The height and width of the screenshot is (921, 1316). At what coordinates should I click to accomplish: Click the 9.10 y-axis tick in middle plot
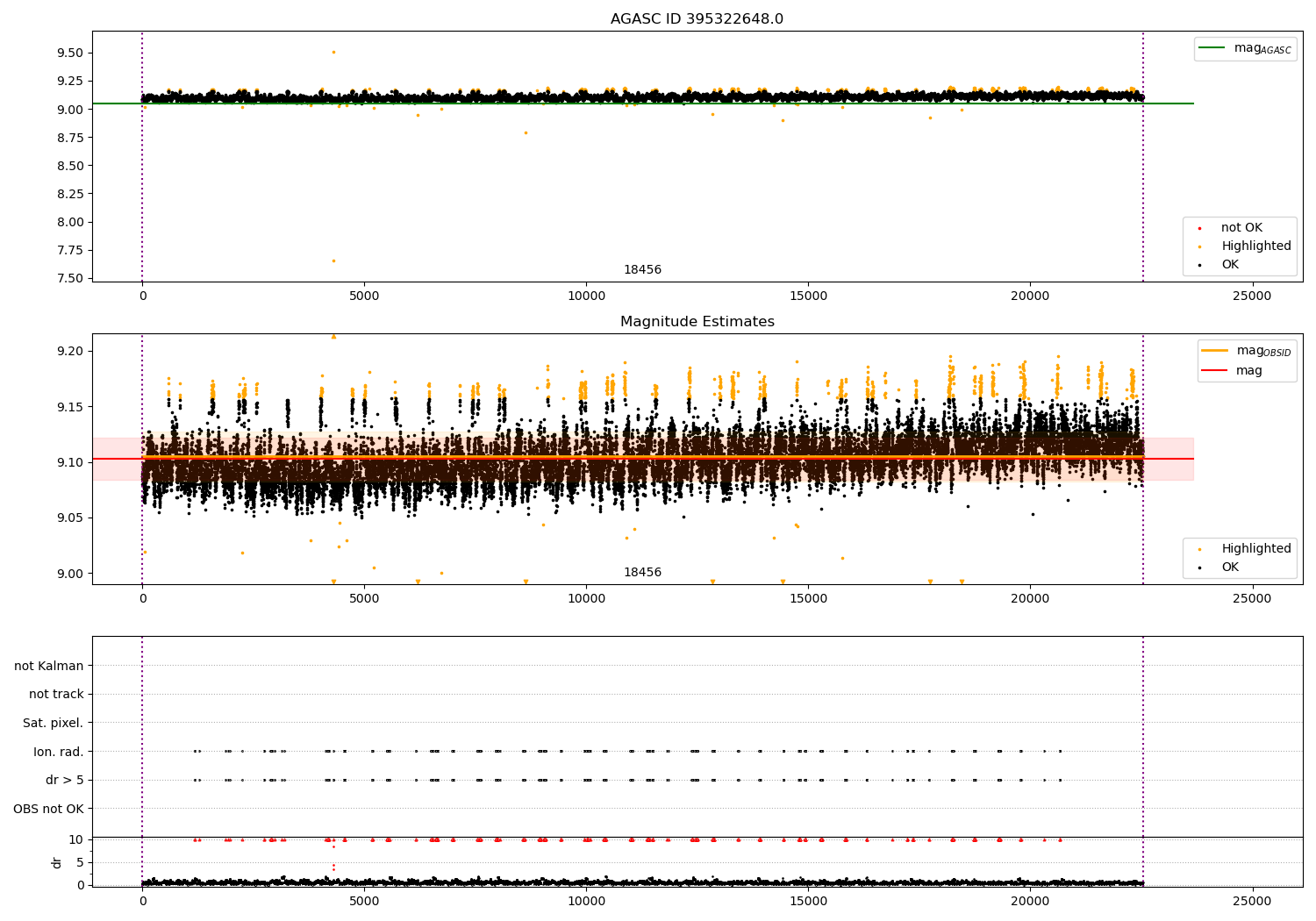70,462
